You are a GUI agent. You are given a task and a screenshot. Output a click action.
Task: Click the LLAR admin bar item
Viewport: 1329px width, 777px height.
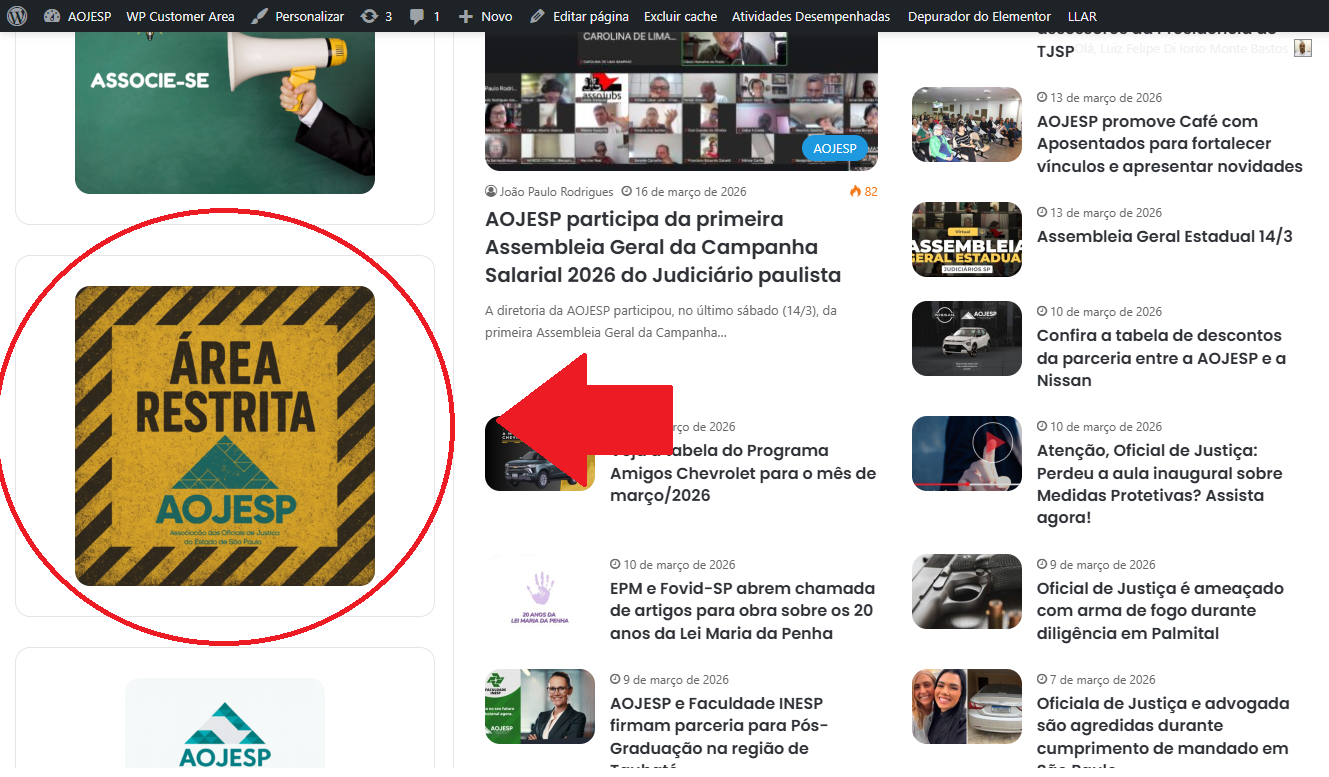1081,16
